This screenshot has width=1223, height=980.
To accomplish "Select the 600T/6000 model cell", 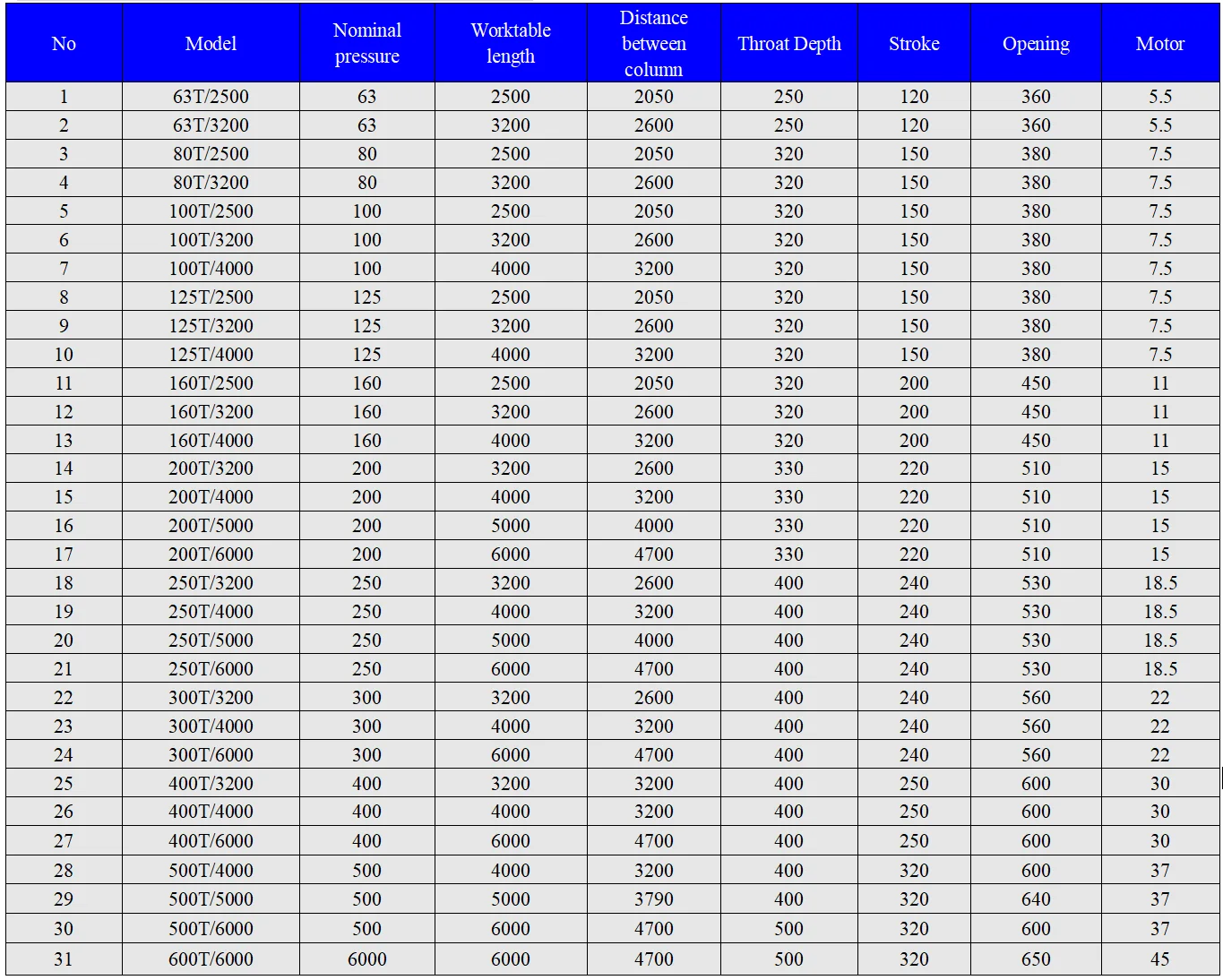I will tap(211, 959).
